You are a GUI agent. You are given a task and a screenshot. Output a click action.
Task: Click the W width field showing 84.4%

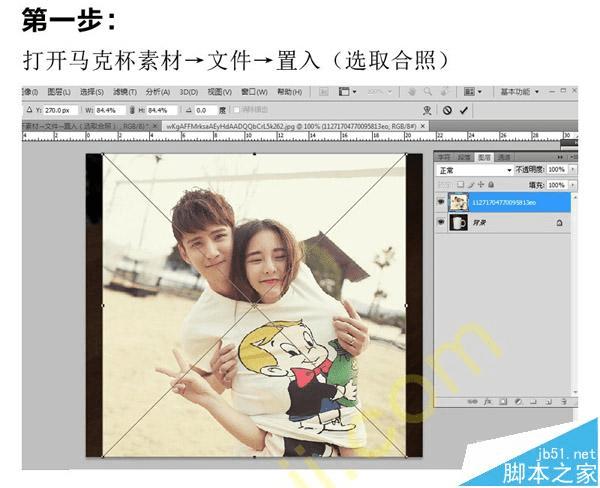[110, 110]
